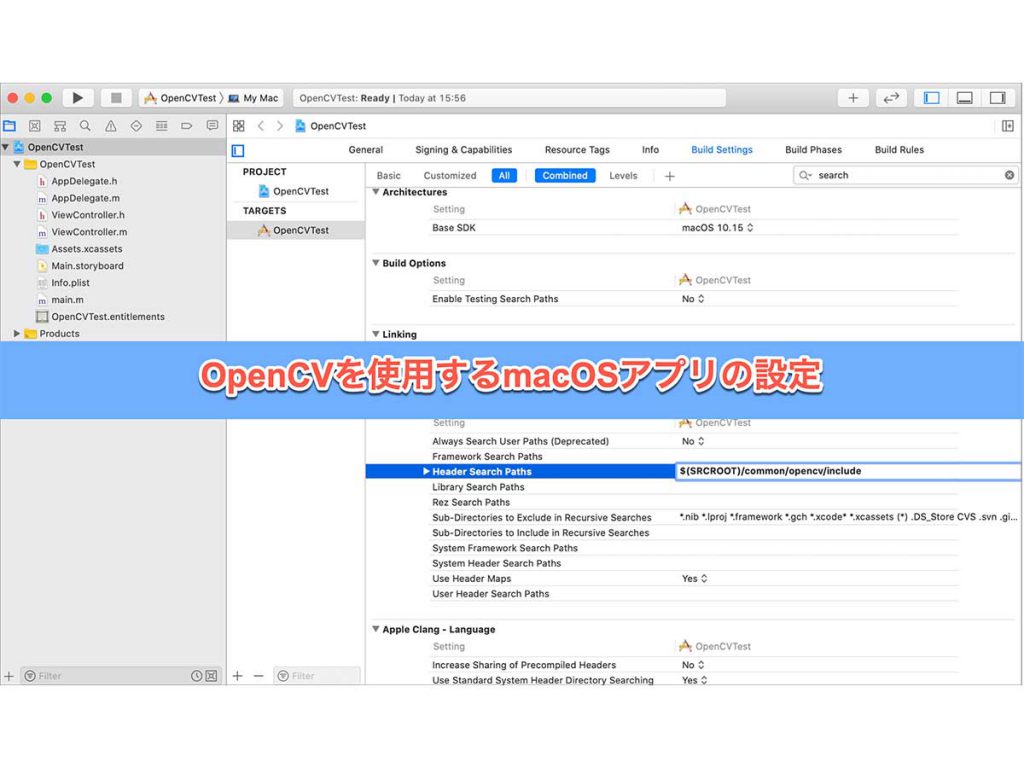Open the related items grid menu
1024x768 pixels.
(x=239, y=126)
